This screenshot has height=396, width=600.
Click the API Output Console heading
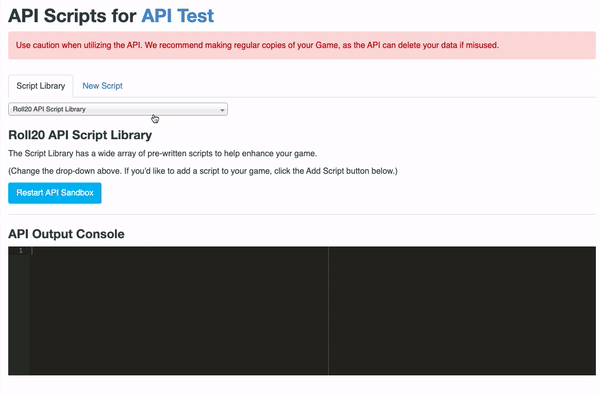pos(66,234)
